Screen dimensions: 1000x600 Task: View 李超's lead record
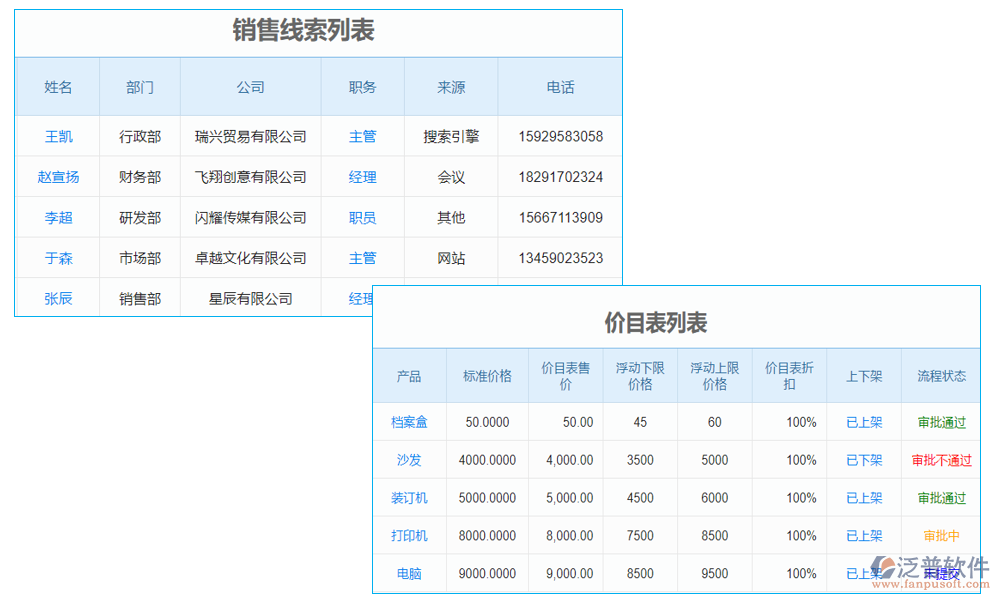pos(58,217)
